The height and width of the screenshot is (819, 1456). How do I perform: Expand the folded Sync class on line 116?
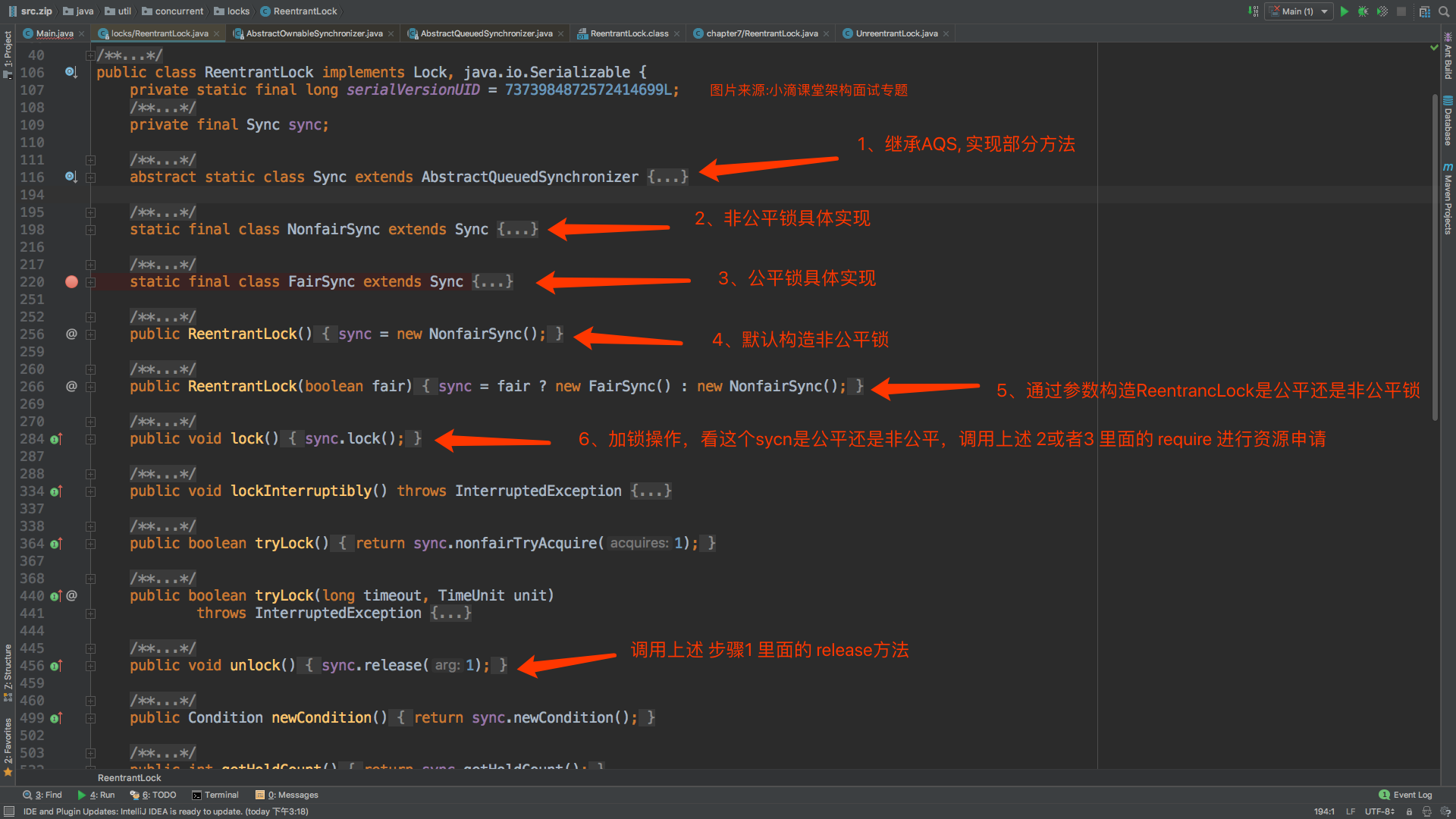coord(90,177)
